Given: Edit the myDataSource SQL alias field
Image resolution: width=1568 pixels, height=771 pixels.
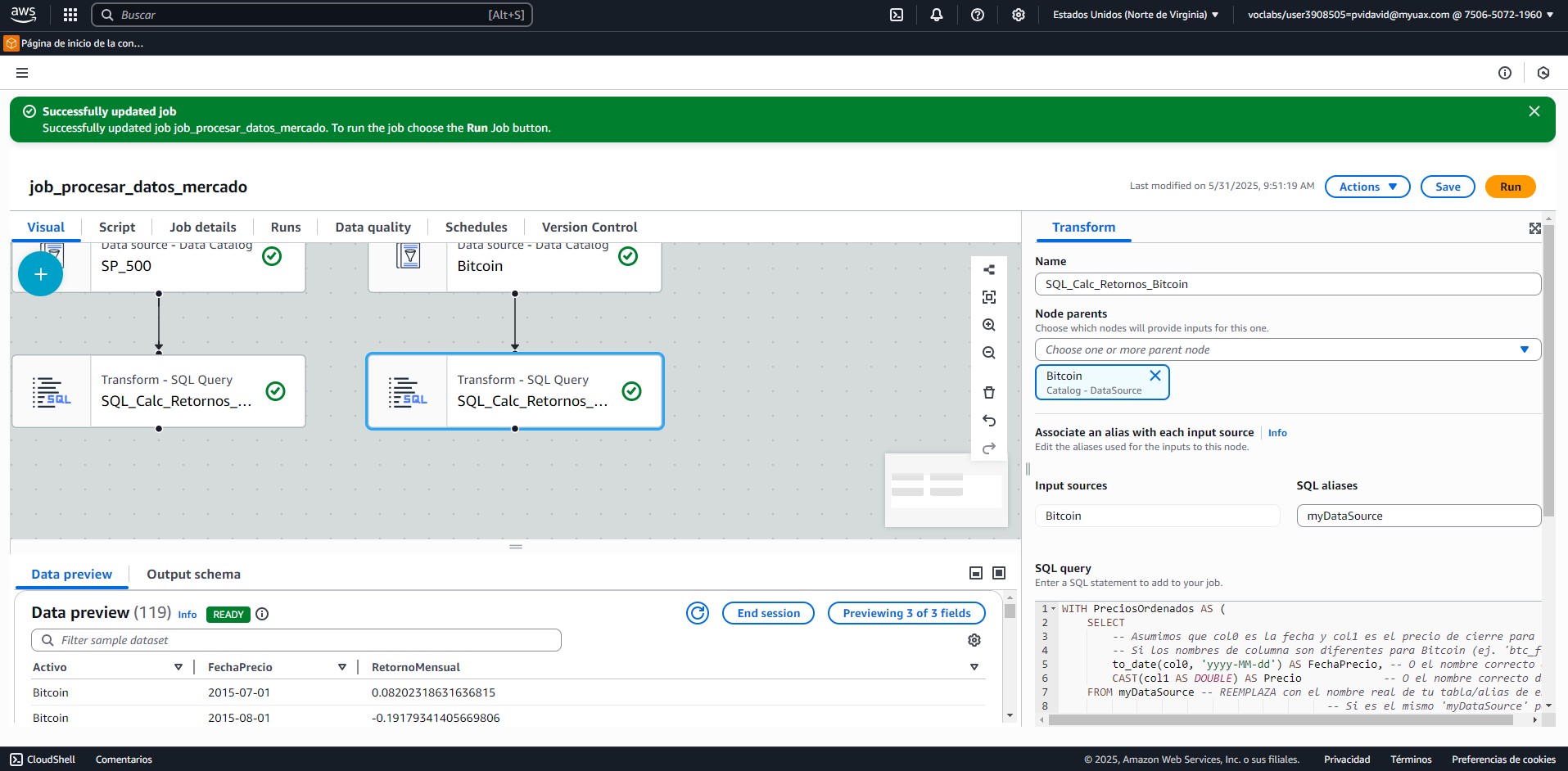Looking at the screenshot, I should coord(1419,516).
